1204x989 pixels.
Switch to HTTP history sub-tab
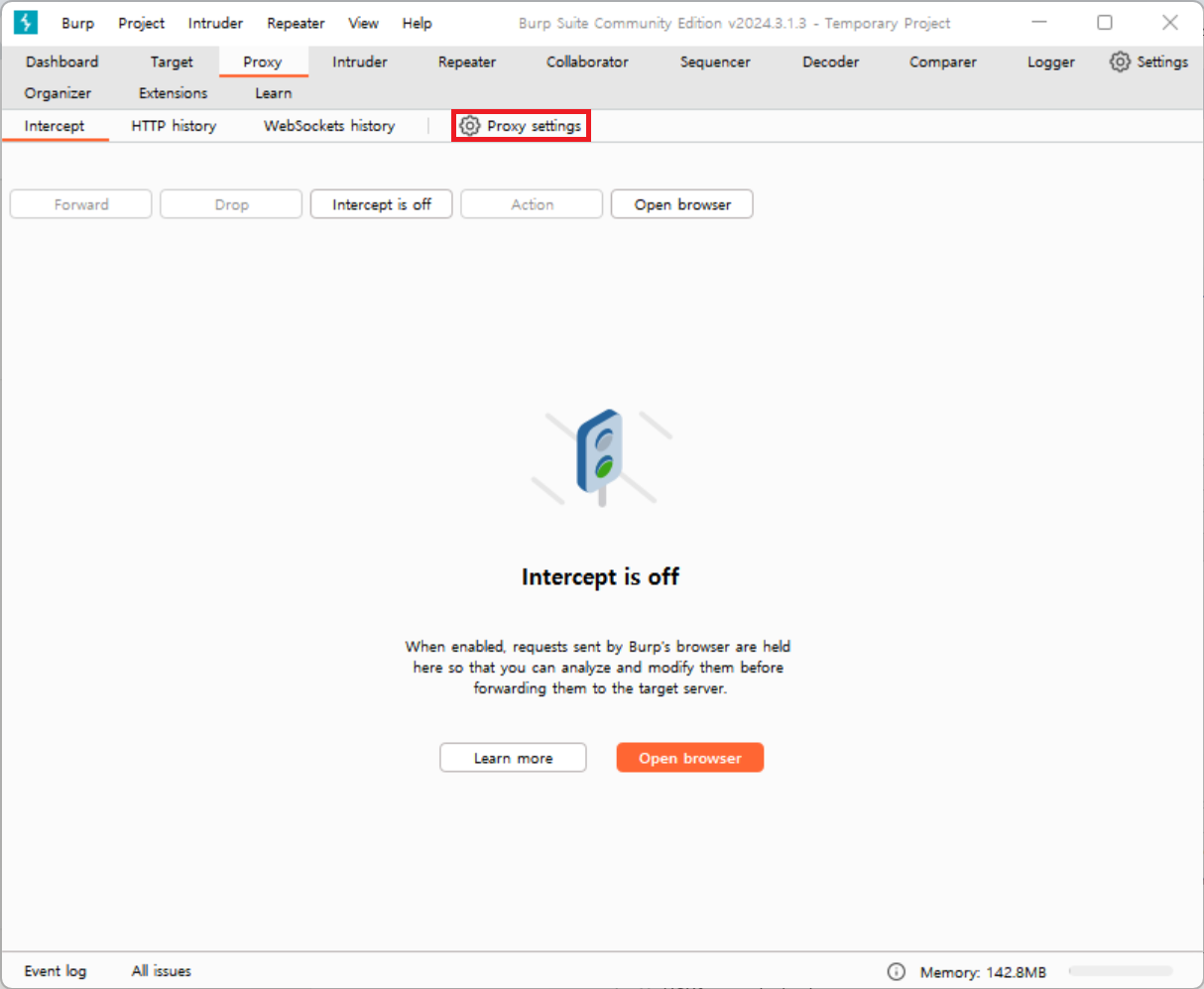(x=174, y=126)
